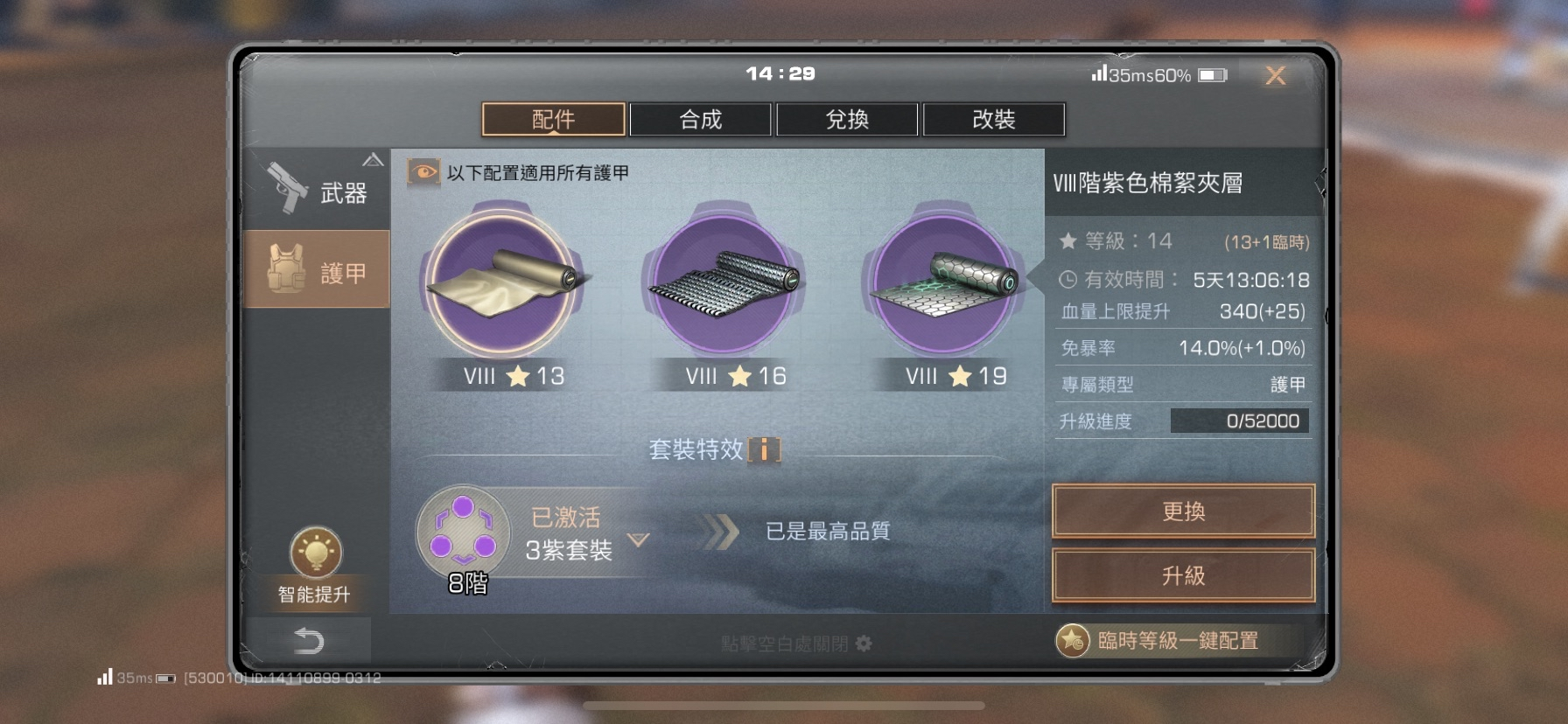Open the 套裝特效 info icon
This screenshot has height=724, width=1568.
764,449
